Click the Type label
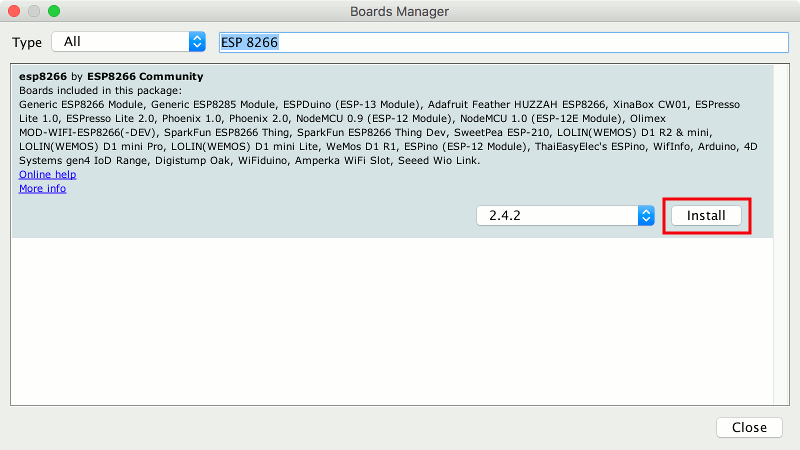The image size is (800, 450). point(27,42)
